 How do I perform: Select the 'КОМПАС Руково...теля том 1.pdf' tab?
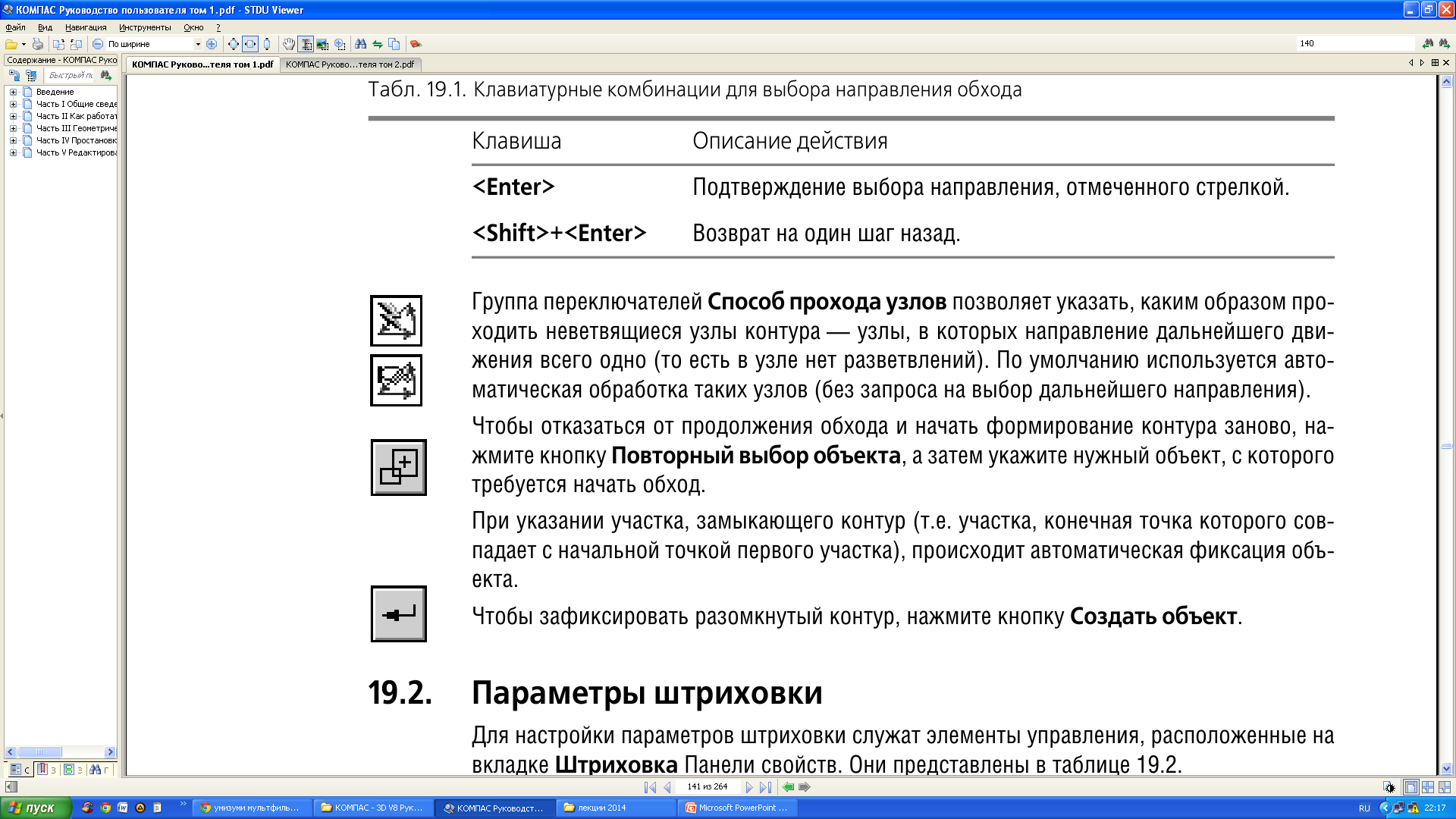click(x=202, y=64)
